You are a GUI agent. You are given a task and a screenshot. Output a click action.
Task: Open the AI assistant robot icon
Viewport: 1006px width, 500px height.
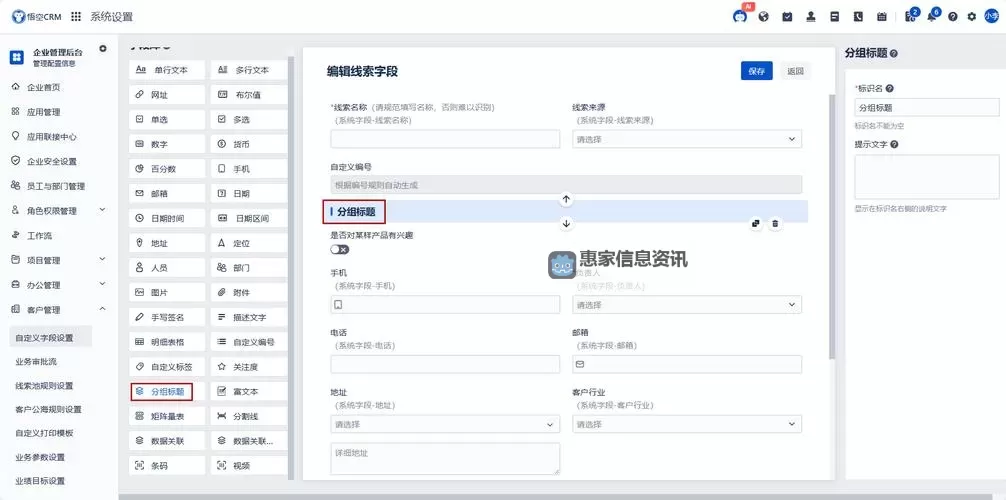pyautogui.click(x=740, y=17)
